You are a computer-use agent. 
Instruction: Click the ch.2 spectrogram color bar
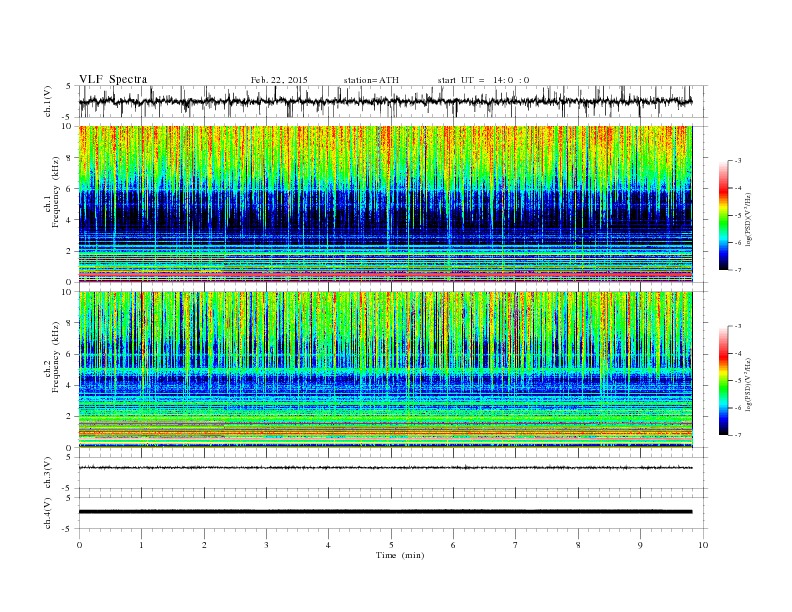pyautogui.click(x=724, y=380)
